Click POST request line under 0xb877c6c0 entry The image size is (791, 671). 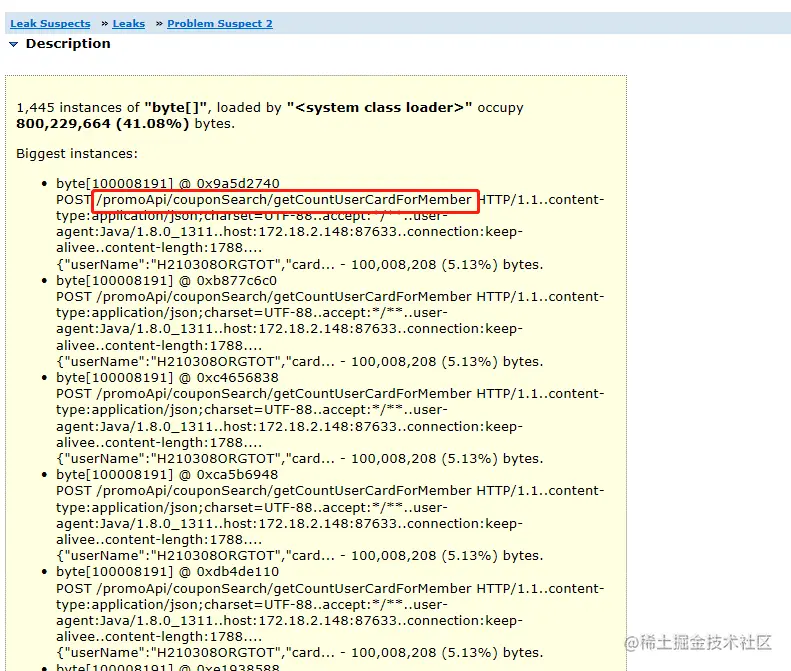pos(330,297)
